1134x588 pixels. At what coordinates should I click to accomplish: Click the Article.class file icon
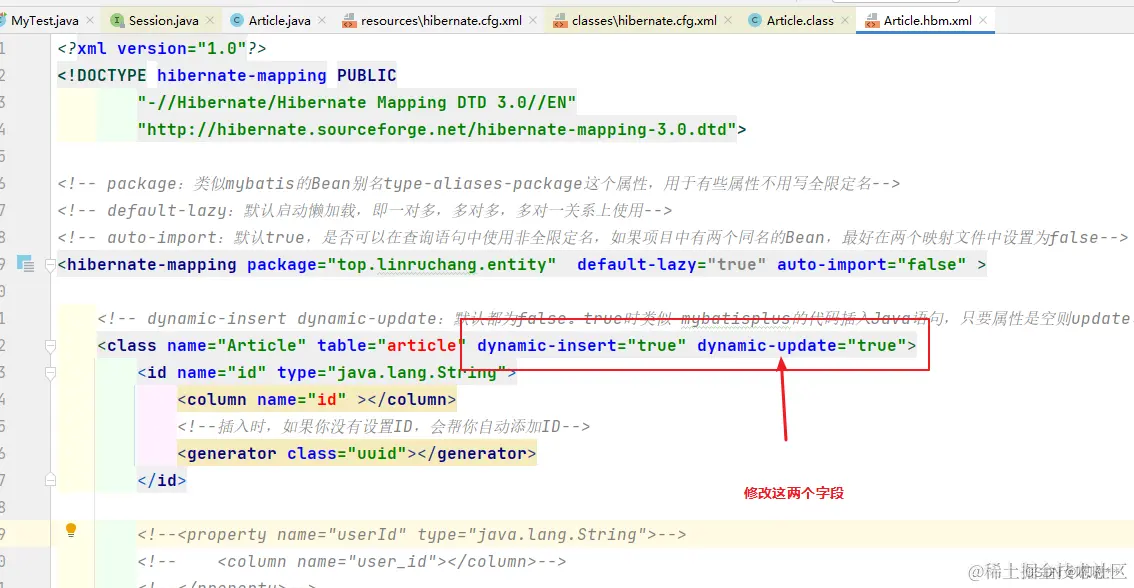click(754, 20)
